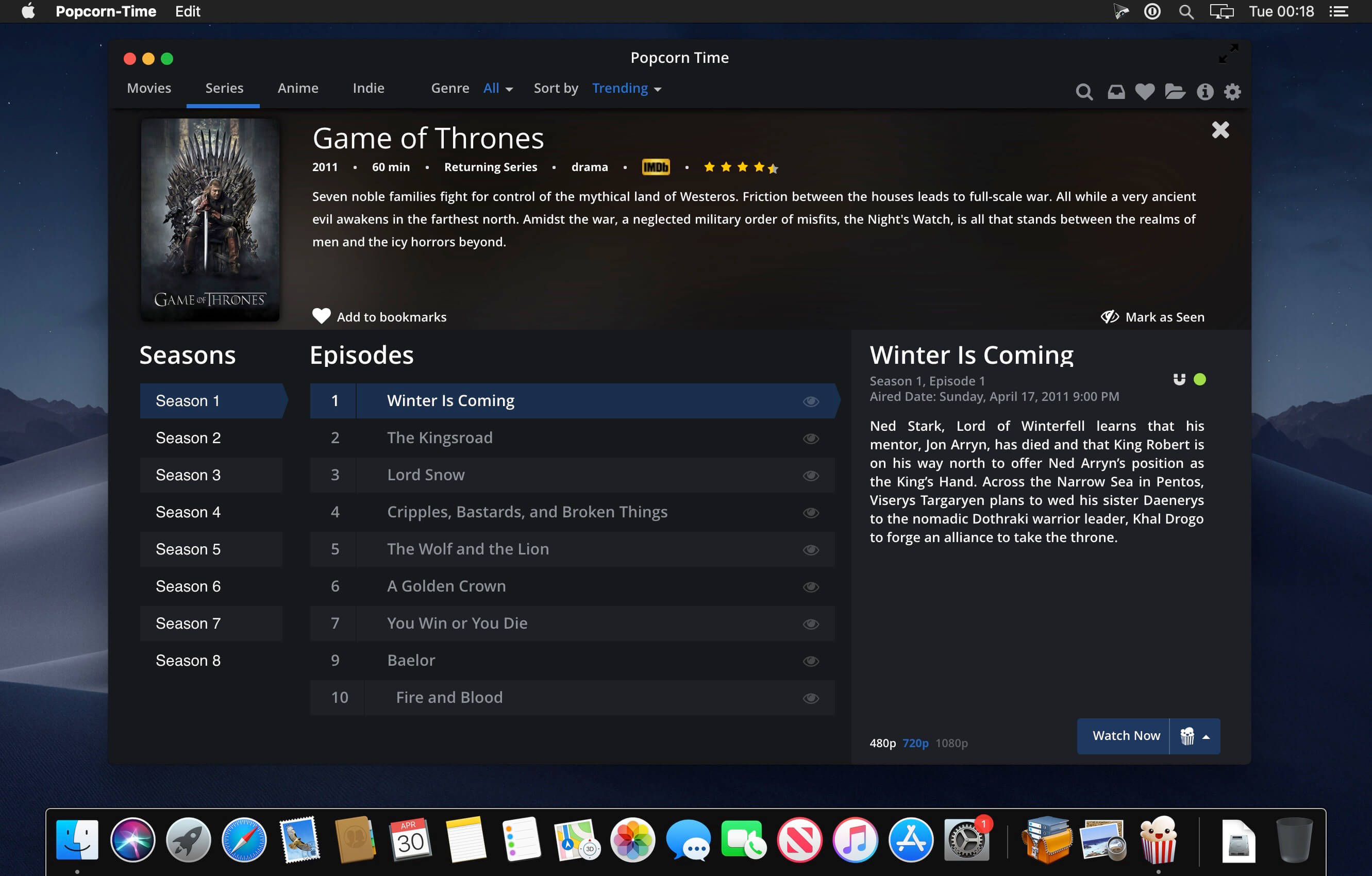Open Favorites using the toolbar heart icon
This screenshot has height=876, width=1372.
[1145, 92]
